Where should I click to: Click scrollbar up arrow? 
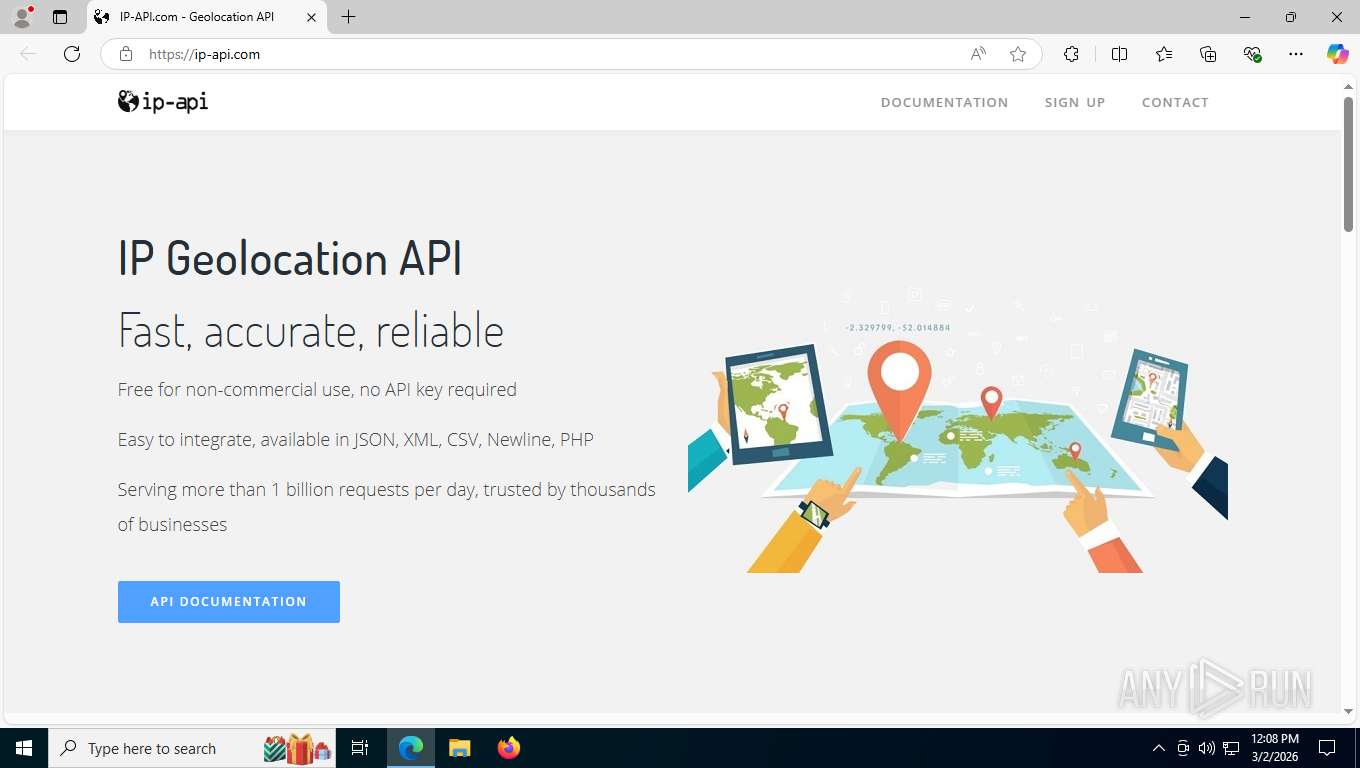(1348, 87)
